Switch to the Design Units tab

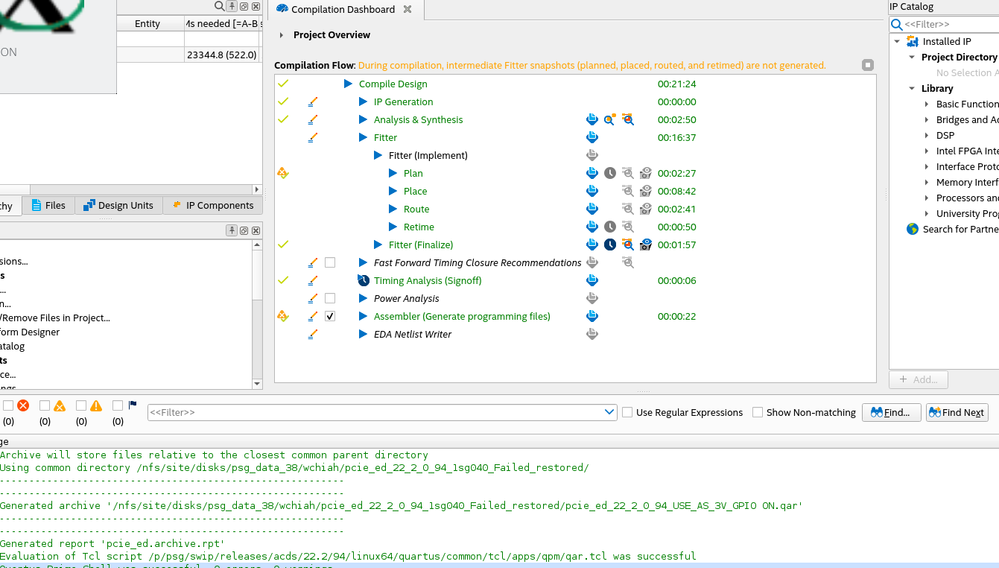point(118,205)
